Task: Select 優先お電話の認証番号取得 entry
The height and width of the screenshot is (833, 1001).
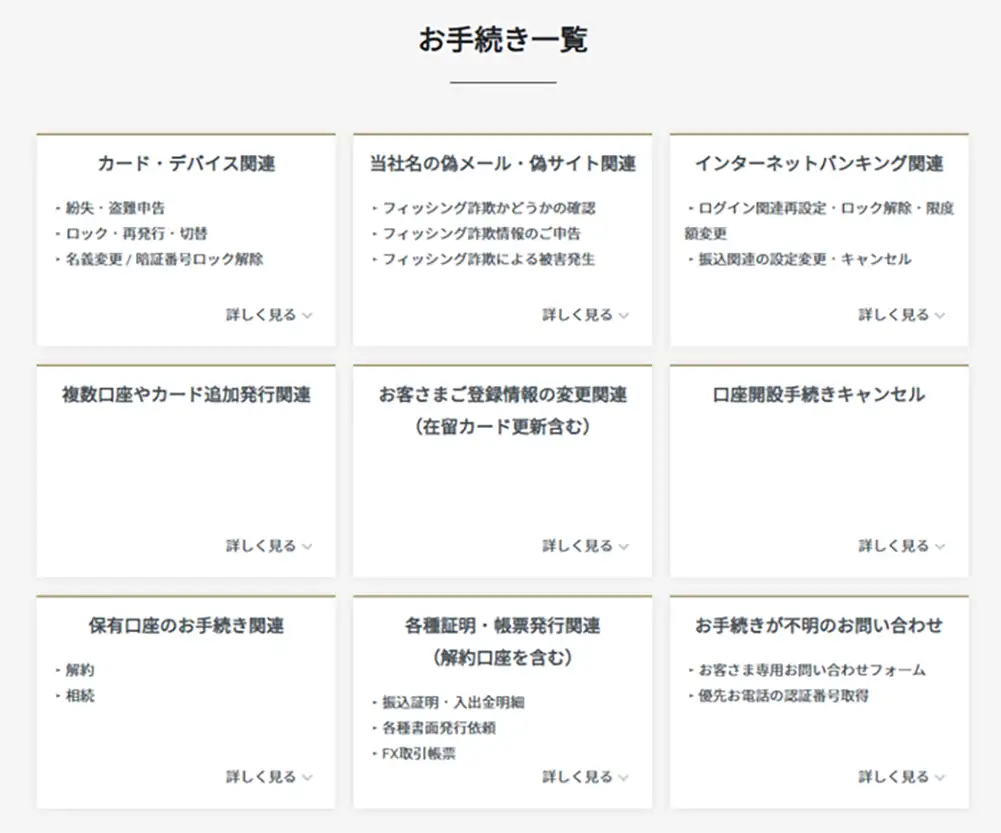Action: pyautogui.click(x=783, y=696)
